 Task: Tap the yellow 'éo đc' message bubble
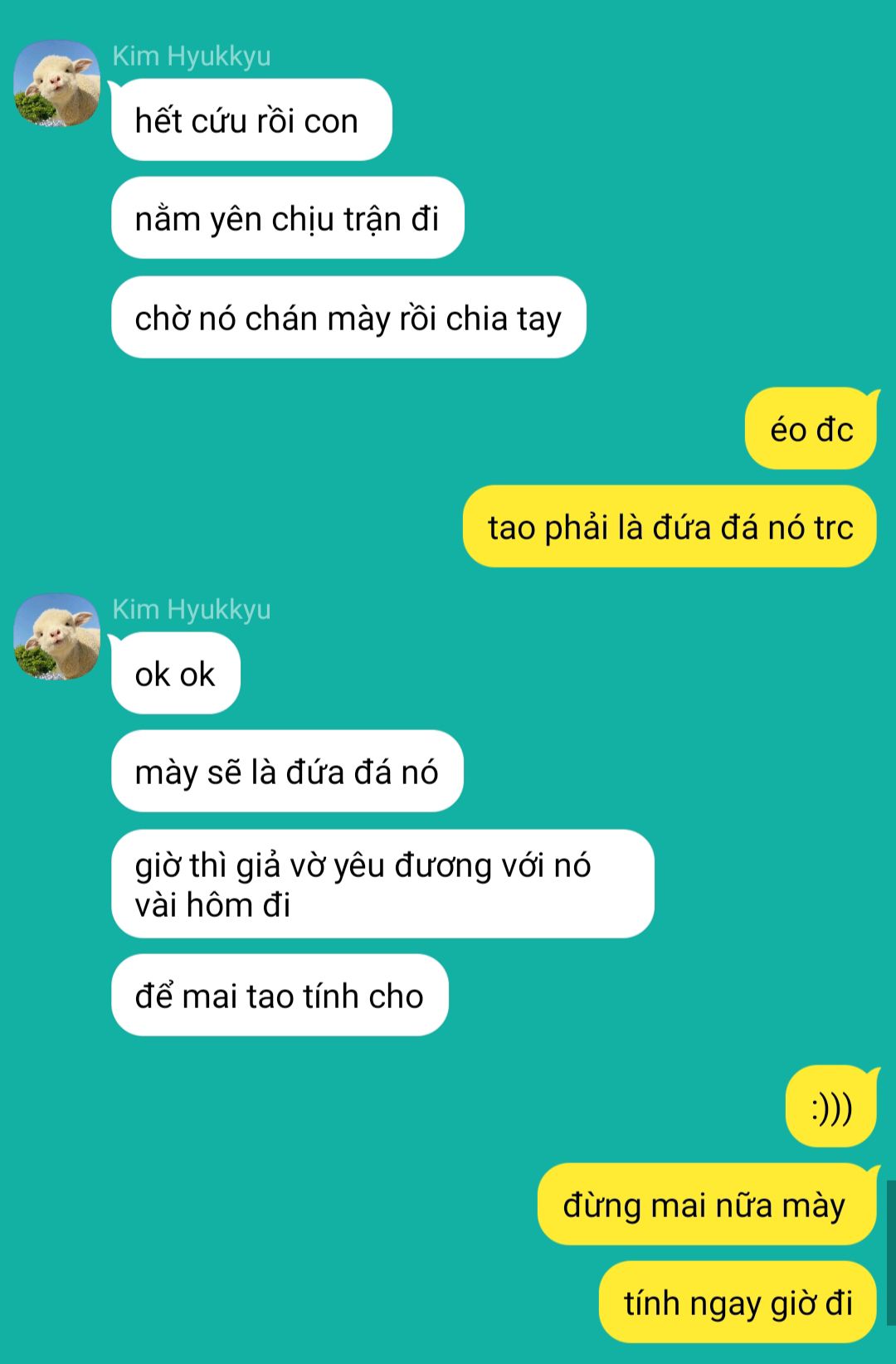coord(811,429)
